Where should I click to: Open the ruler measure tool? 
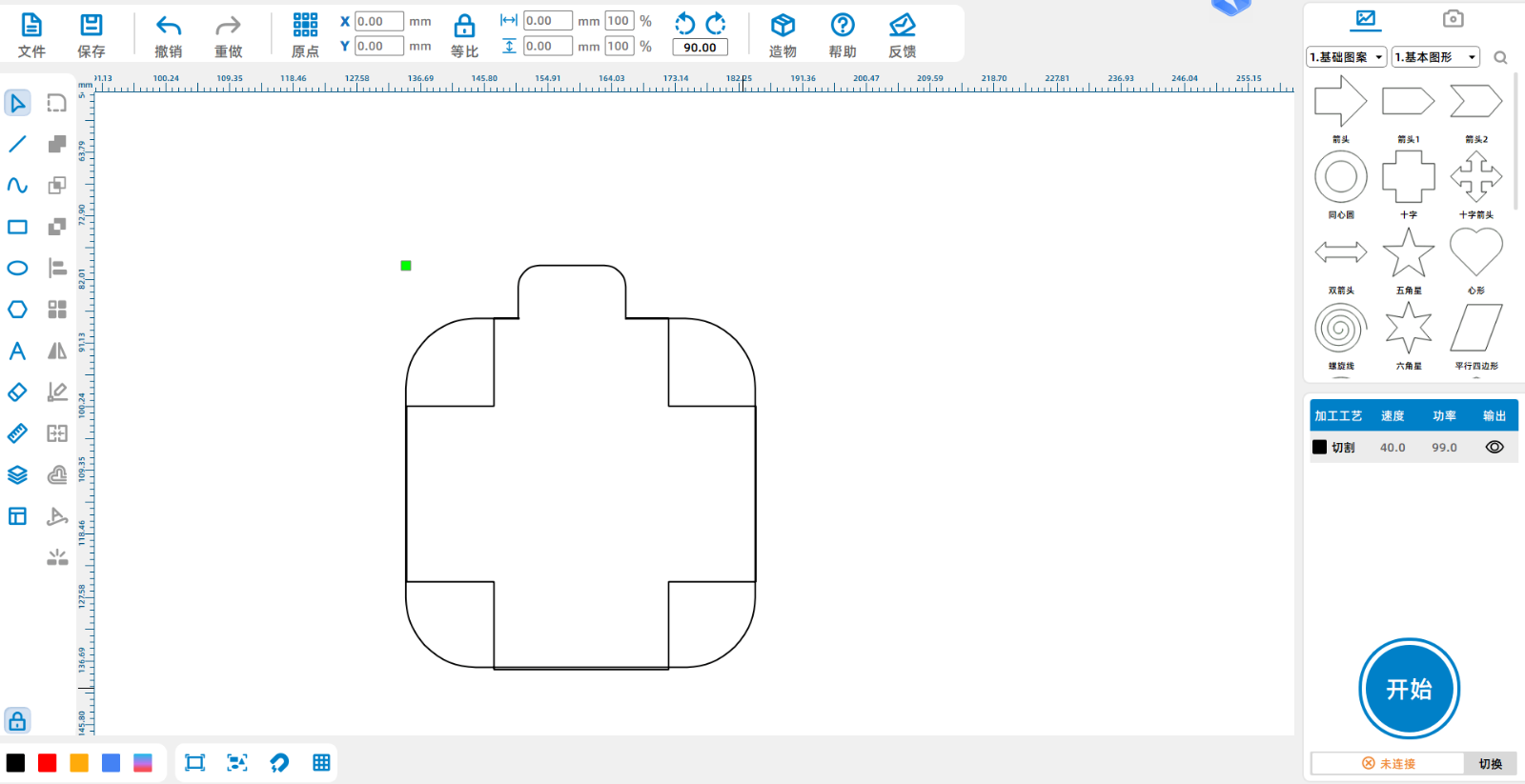pos(17,433)
